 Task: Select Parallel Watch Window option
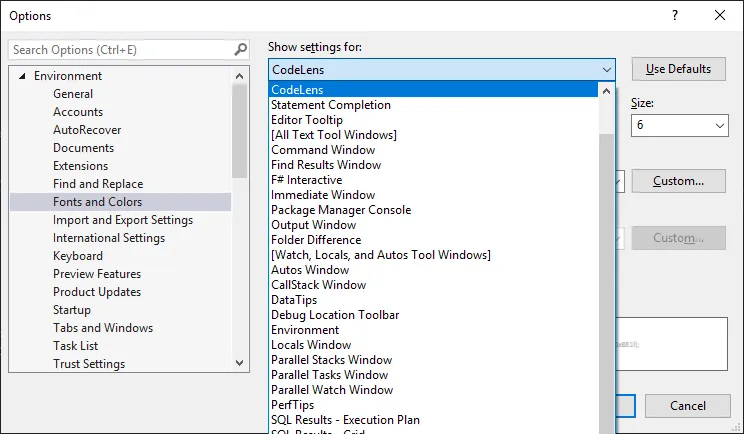coord(433,390)
